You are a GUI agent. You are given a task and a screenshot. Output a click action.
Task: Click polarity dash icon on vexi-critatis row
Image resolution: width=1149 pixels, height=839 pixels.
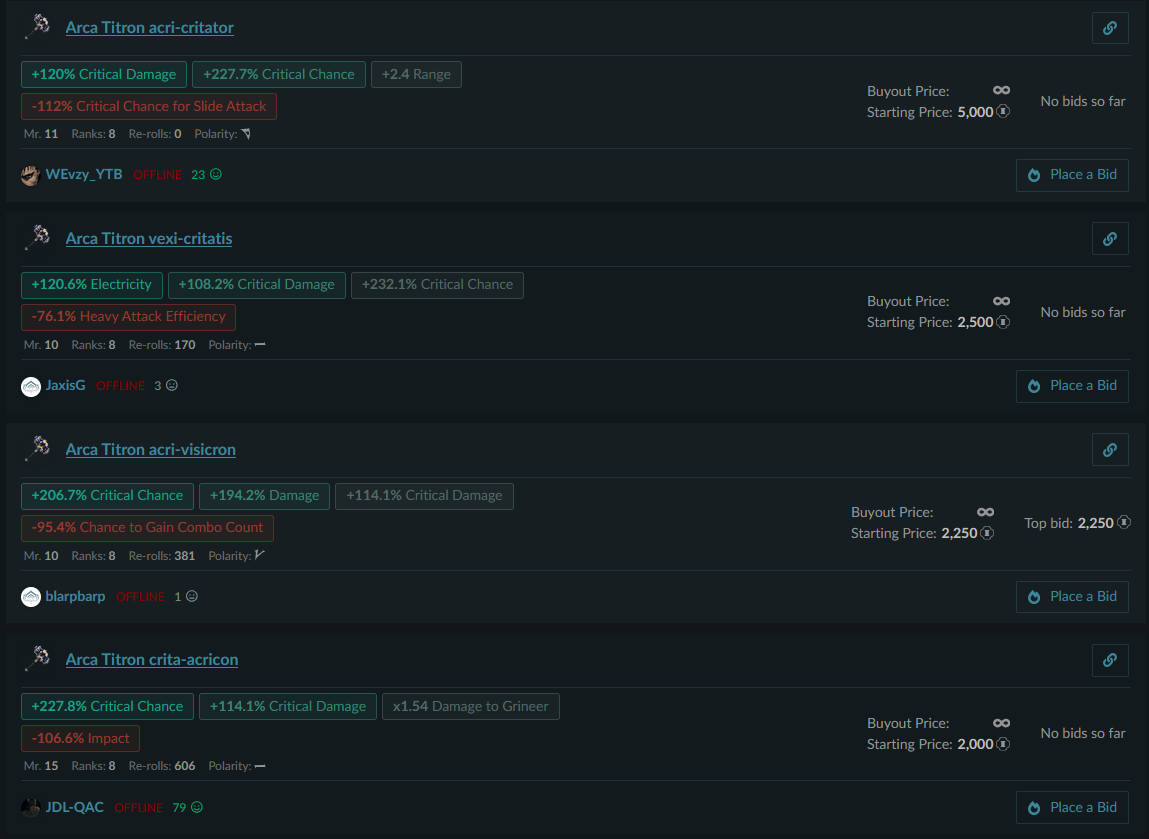coord(260,344)
